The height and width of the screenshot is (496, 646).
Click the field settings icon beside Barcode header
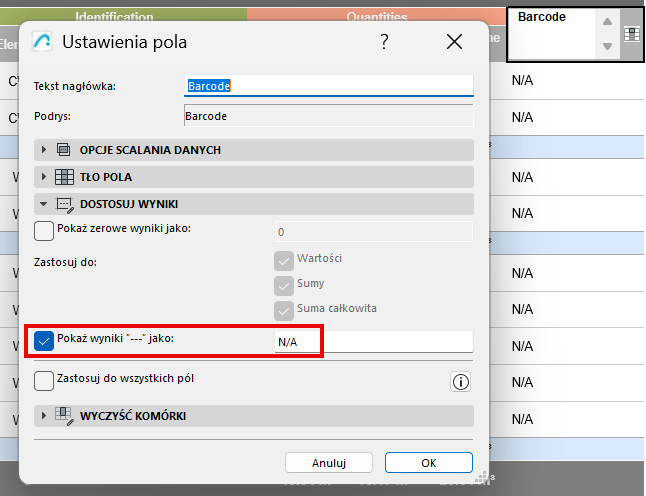pos(631,34)
